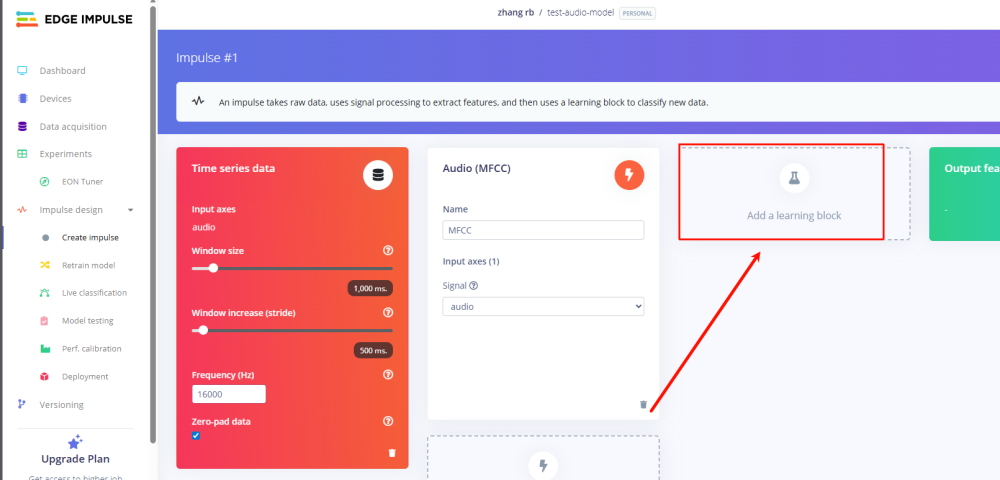
Task: Click the MFCC name input field
Action: click(543, 231)
